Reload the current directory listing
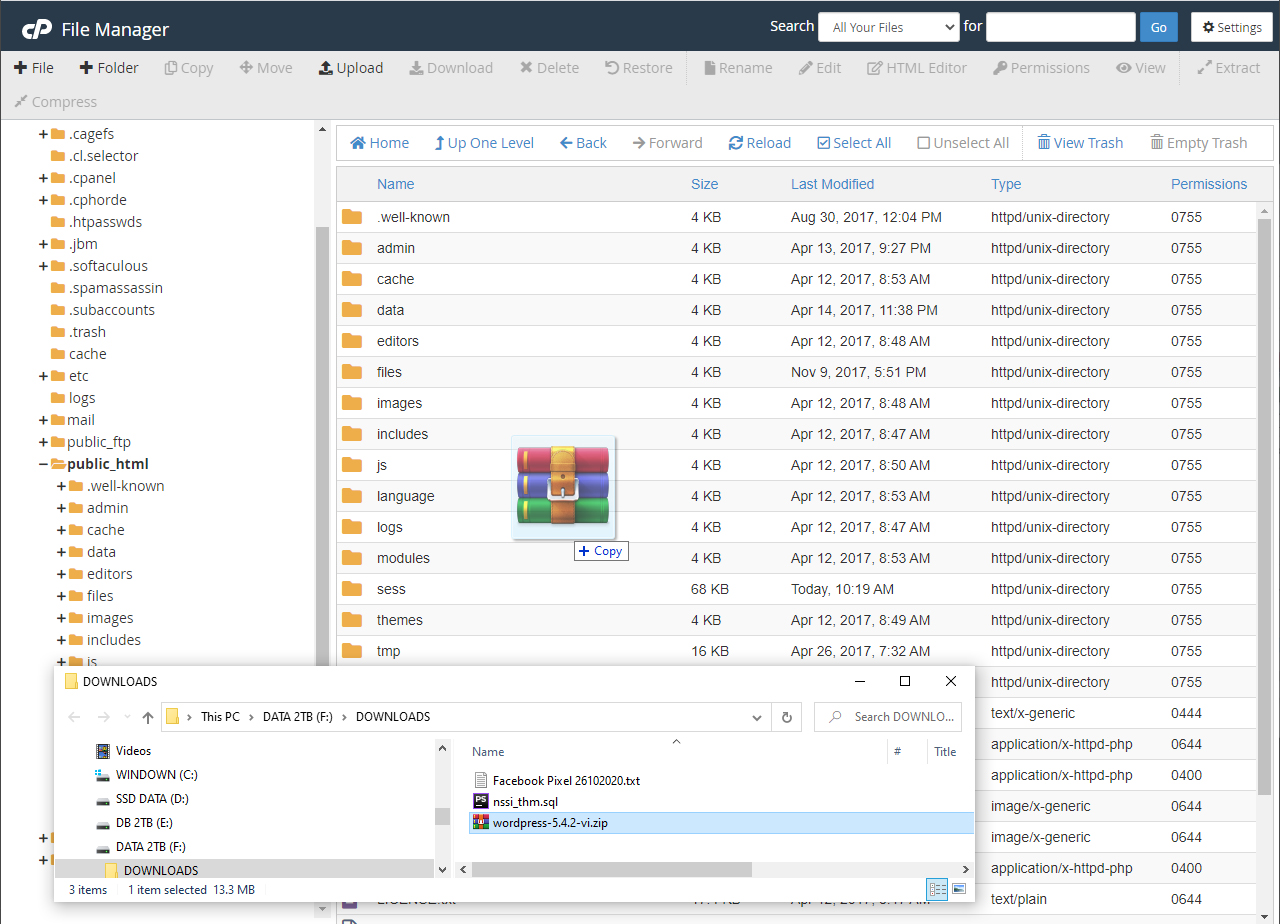 click(760, 142)
